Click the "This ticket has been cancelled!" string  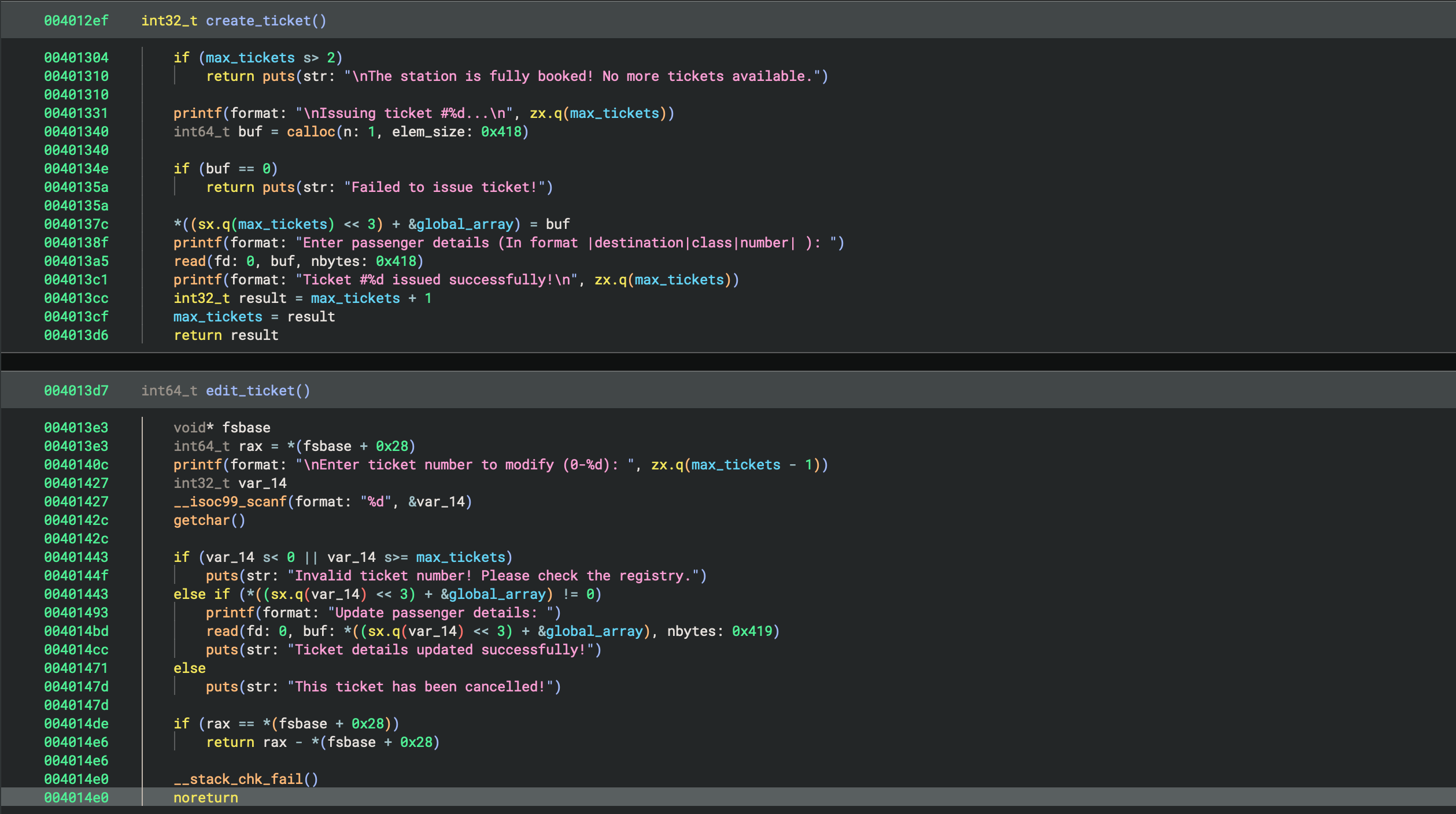[x=420, y=687]
